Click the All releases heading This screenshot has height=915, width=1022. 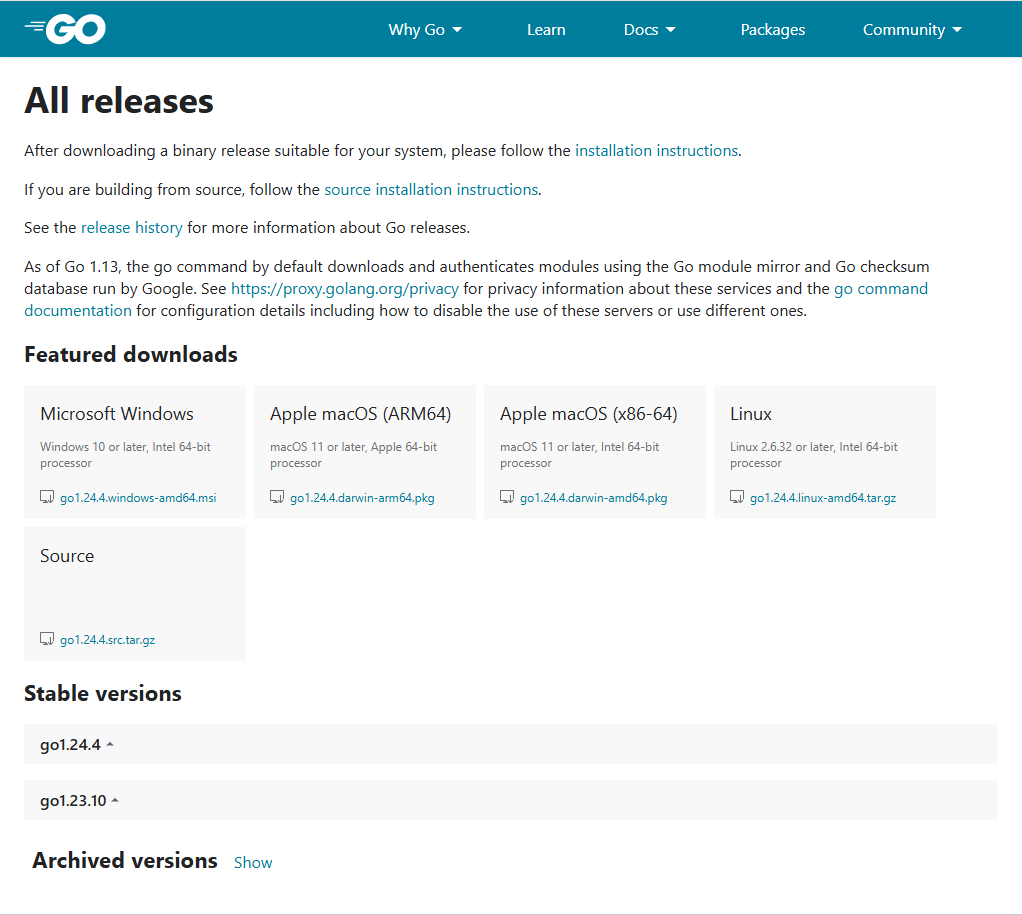coord(119,101)
